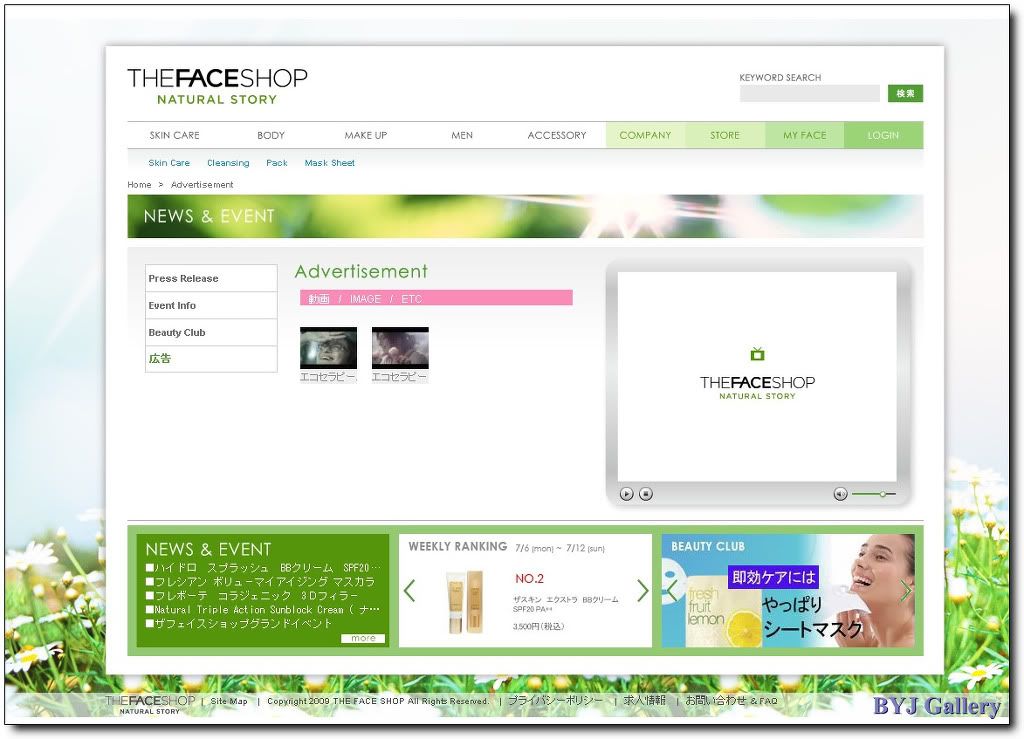
Task: Open the ザフェイスショップグランドイベント news item
Action: (x=239, y=623)
